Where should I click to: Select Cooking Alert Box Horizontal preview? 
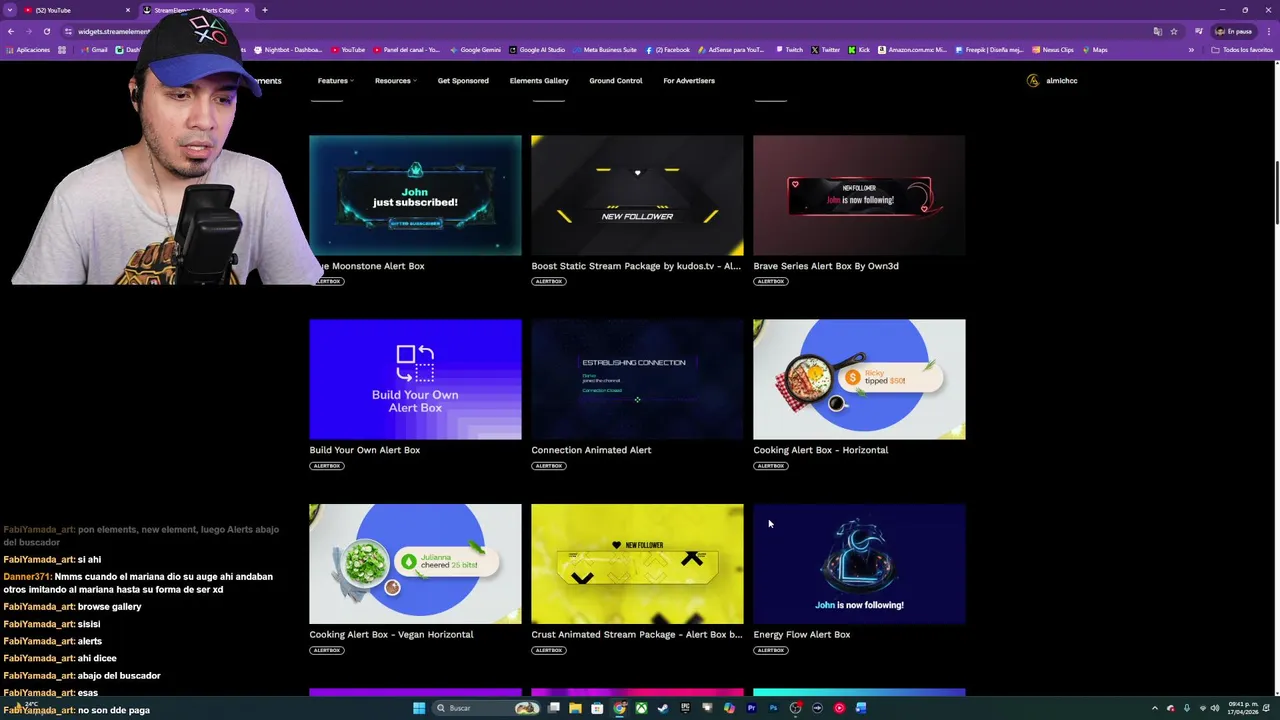pos(859,379)
